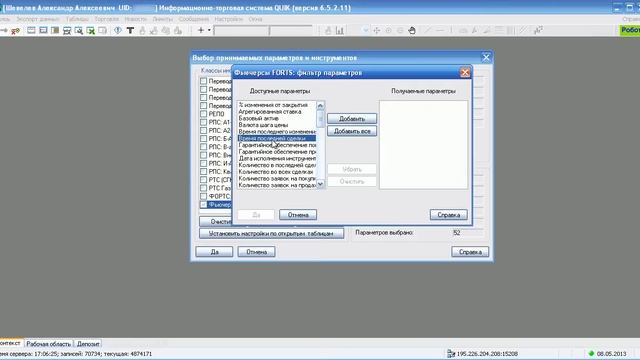
Task: Open the round blue dropdown arrow in toolbar
Action: point(365,31)
